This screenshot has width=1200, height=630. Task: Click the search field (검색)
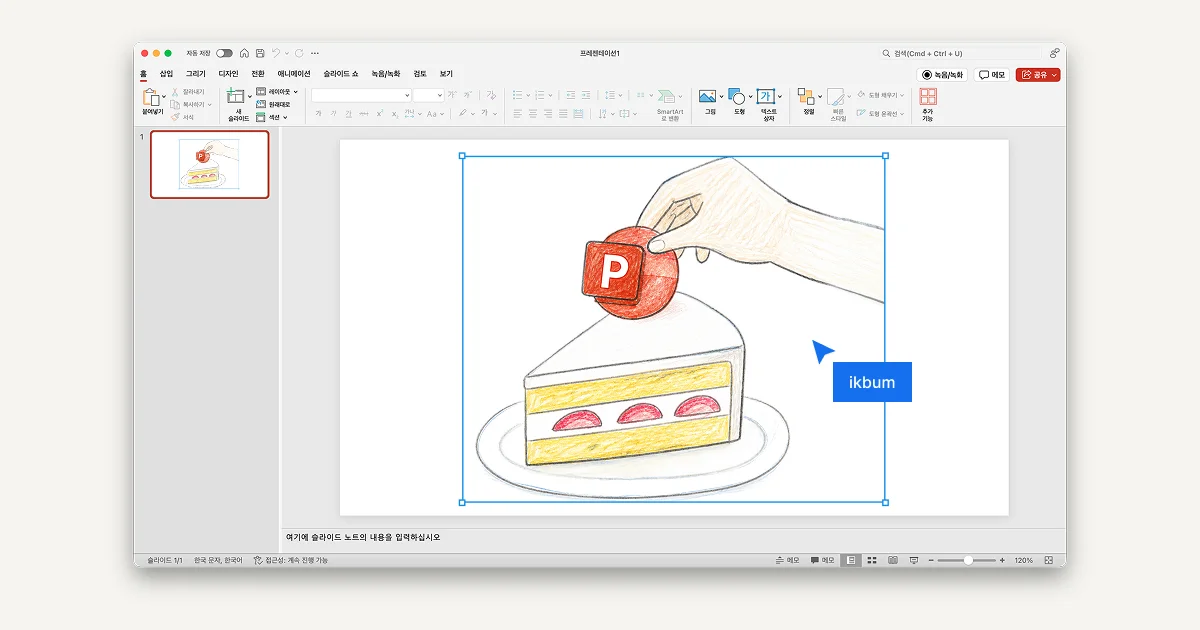point(960,53)
